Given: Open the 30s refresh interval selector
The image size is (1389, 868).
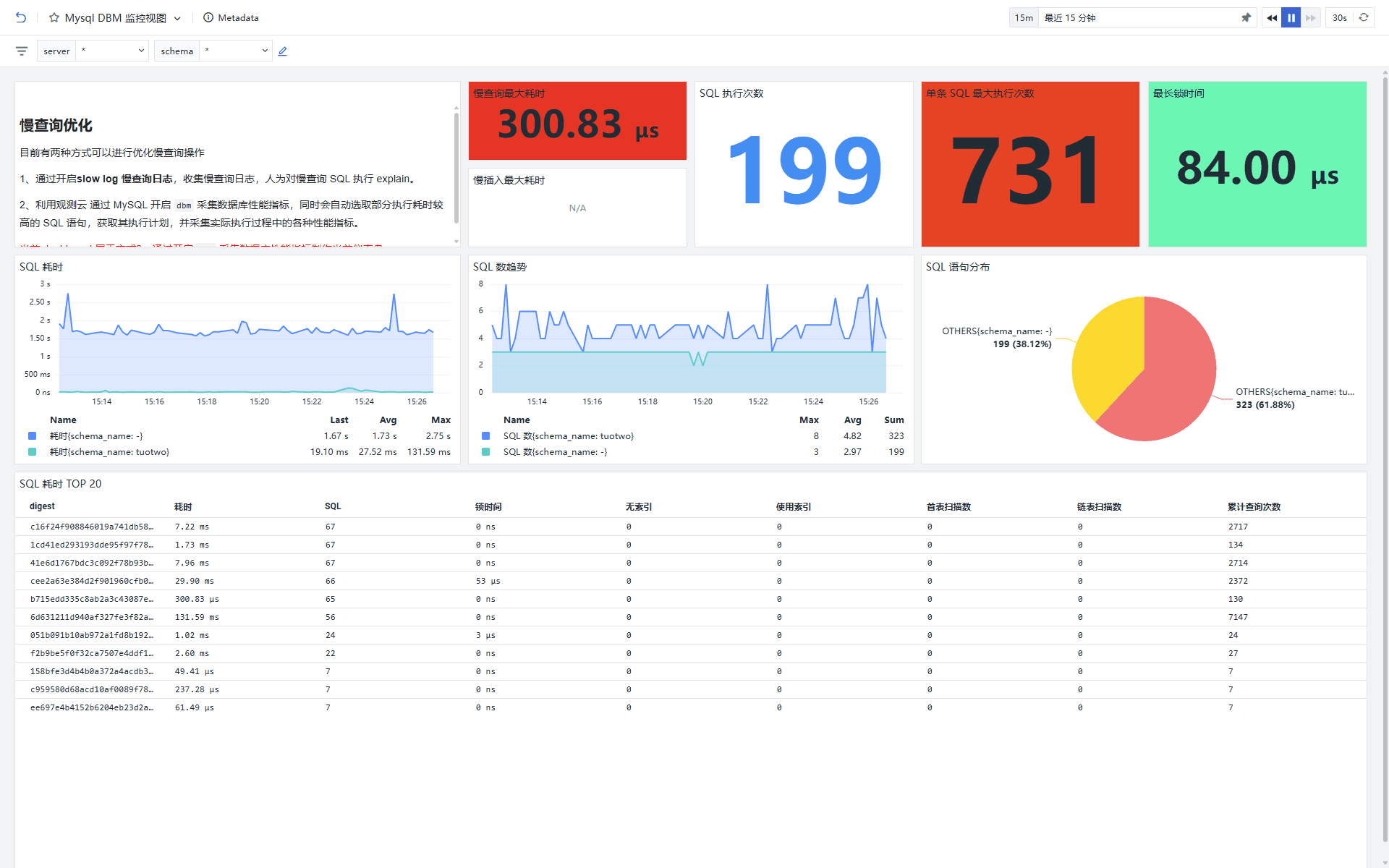Looking at the screenshot, I should tap(1340, 17).
